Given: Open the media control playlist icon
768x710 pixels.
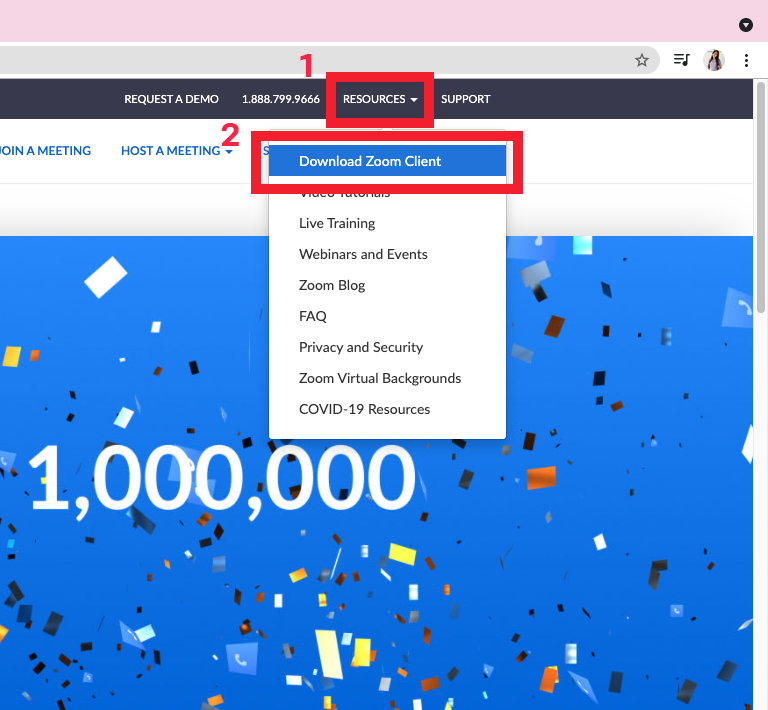Looking at the screenshot, I should point(681,60).
